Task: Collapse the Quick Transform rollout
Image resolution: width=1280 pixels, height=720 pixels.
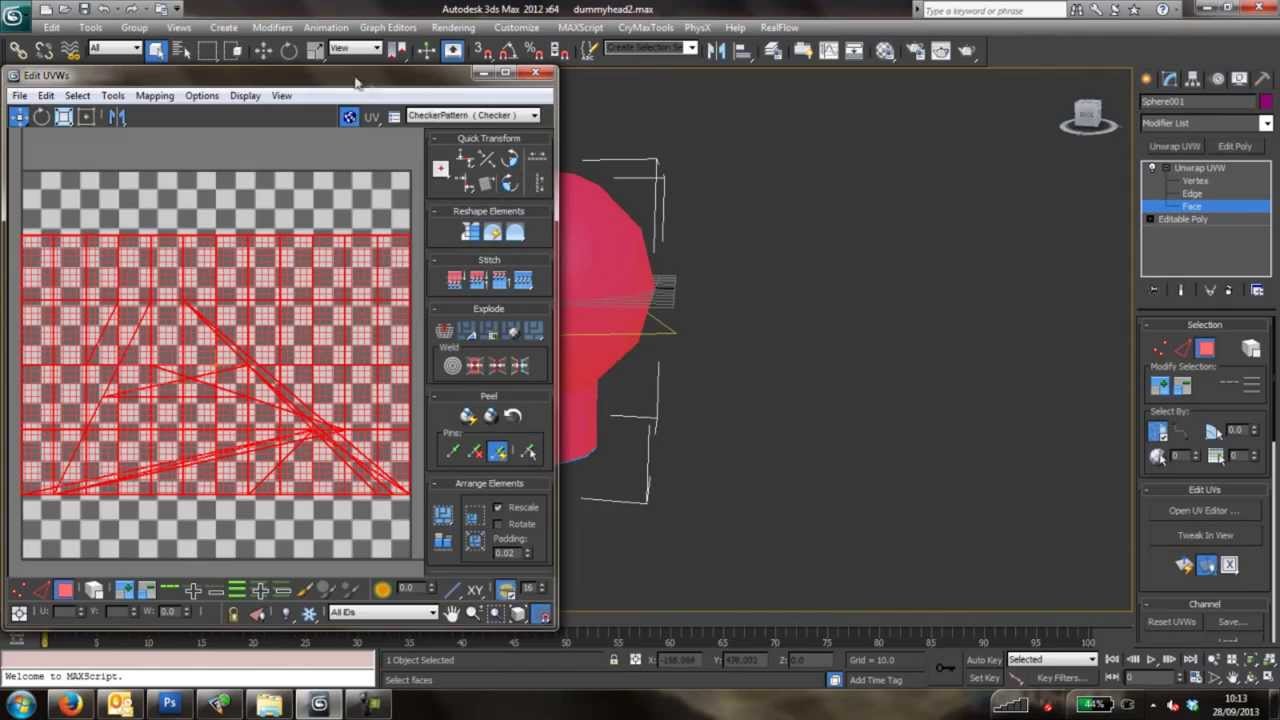Action: tap(434, 139)
